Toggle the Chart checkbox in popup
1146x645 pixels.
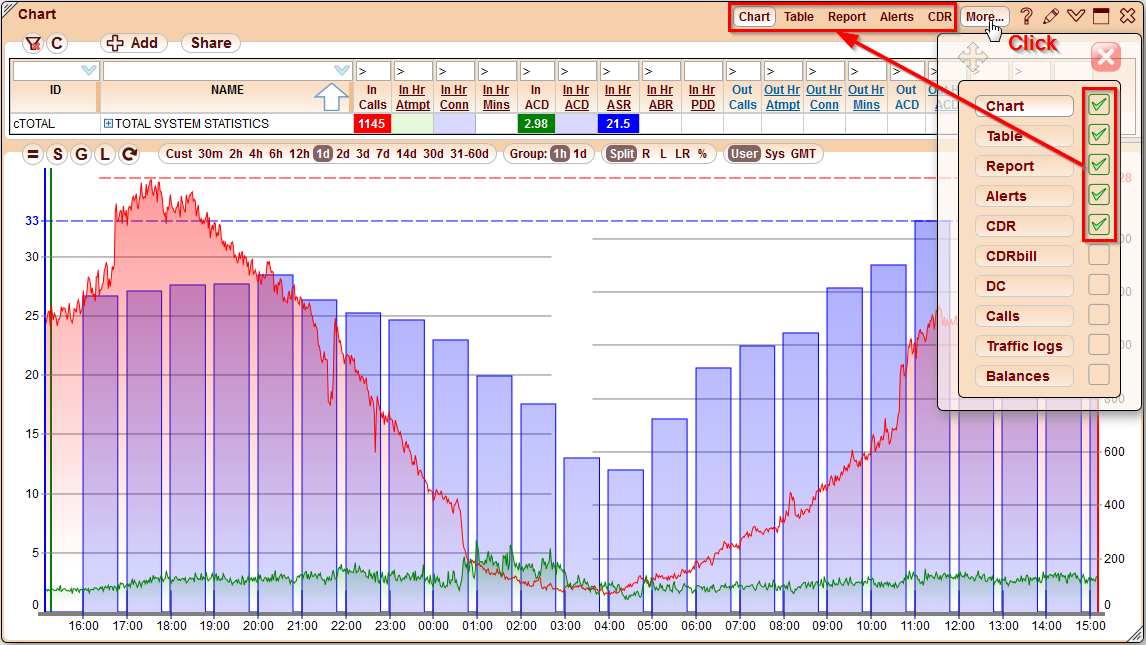[1098, 105]
